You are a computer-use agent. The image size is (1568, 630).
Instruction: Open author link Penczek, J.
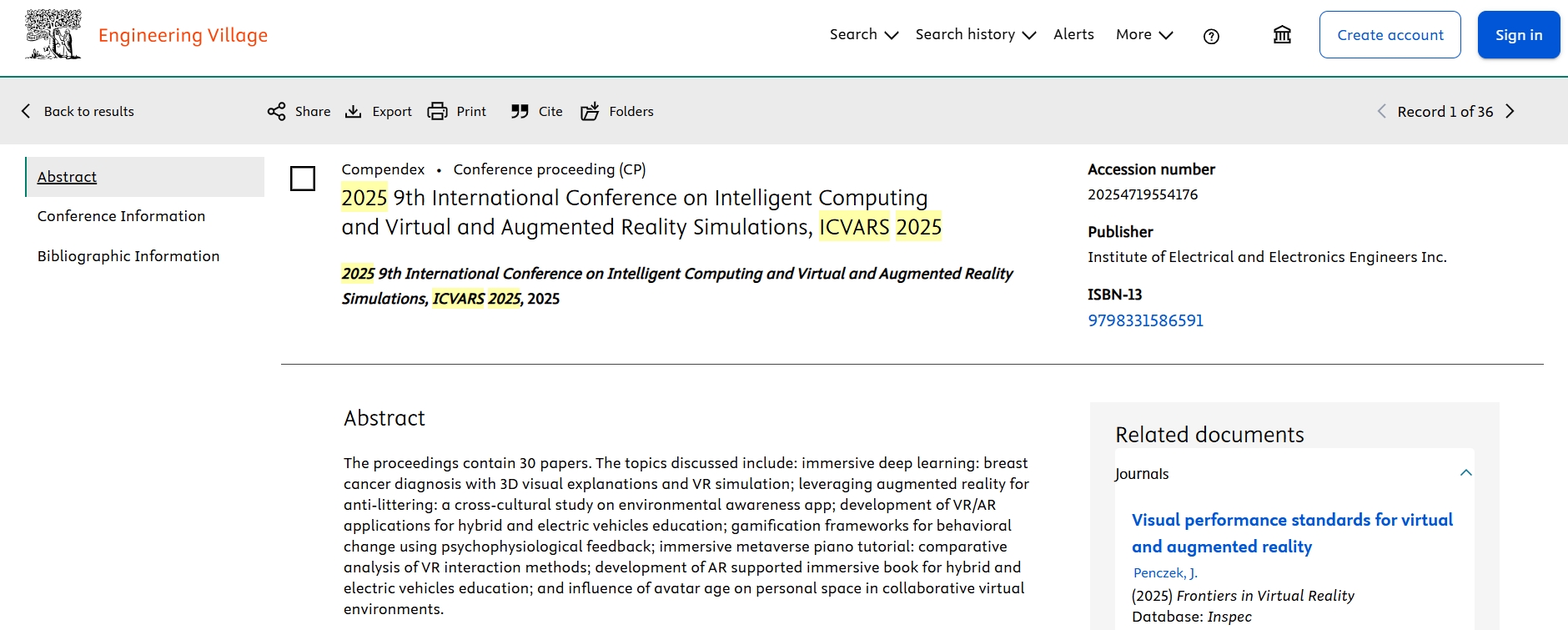point(1164,572)
